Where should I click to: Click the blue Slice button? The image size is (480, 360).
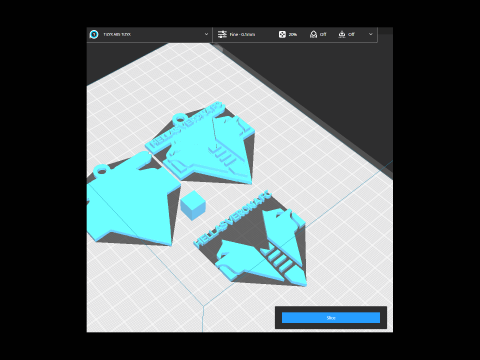click(x=331, y=318)
